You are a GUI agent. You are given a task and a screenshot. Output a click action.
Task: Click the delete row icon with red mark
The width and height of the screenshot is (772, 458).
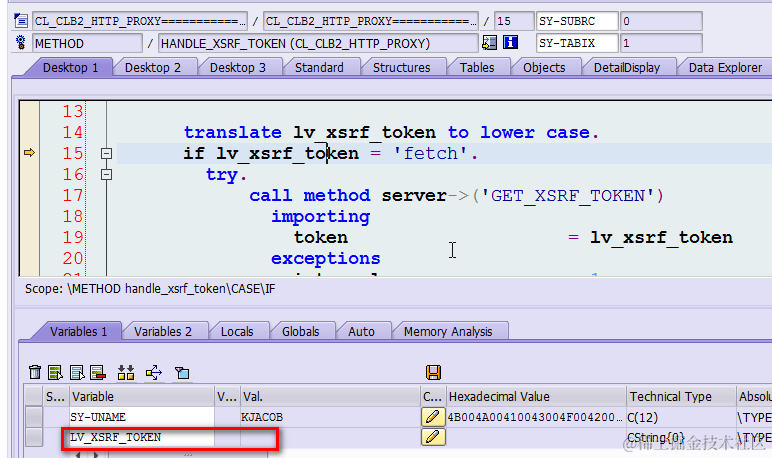(x=98, y=372)
